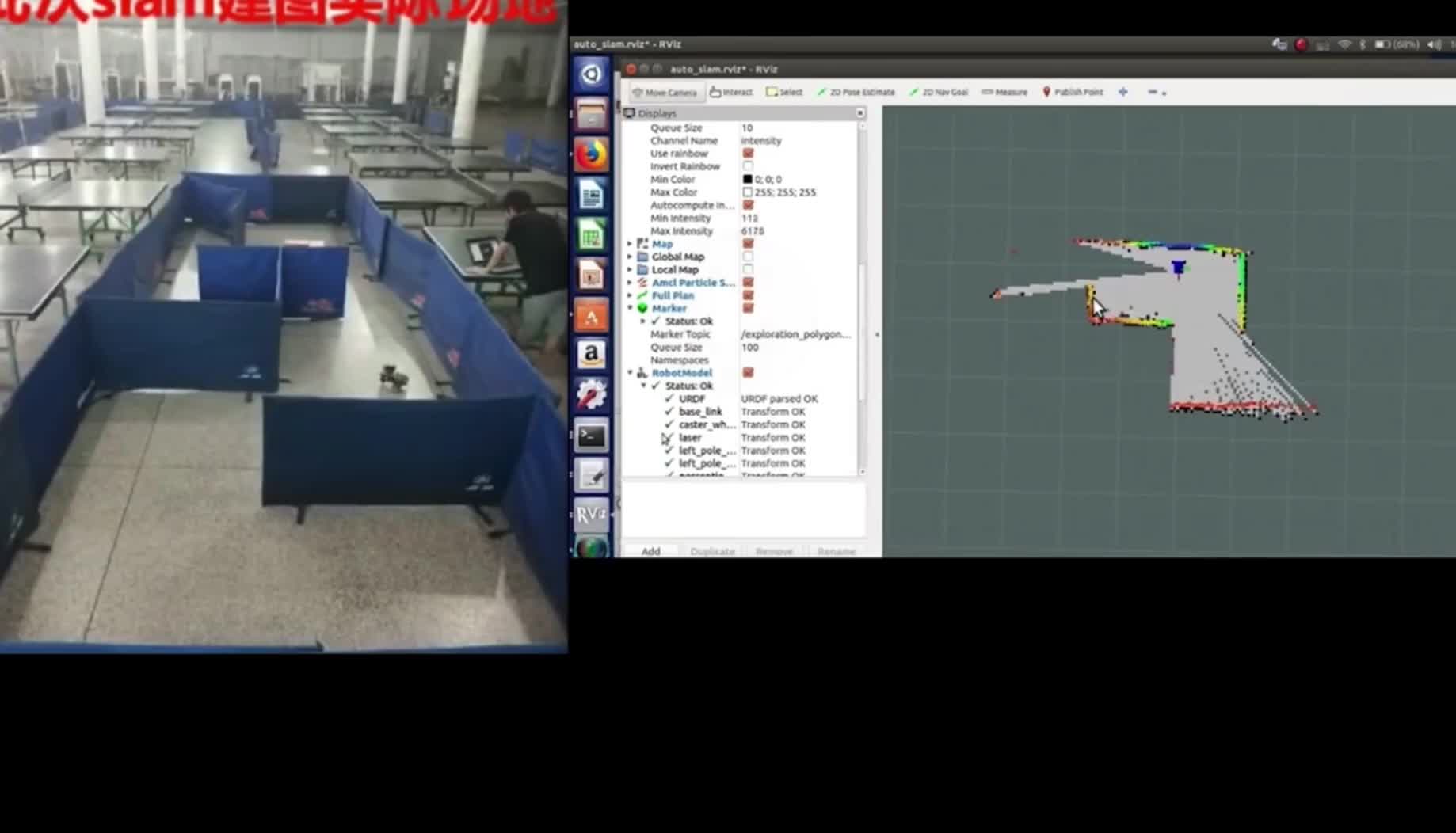Expand Status: Ok under Marker
The height and width of the screenshot is (833, 1456).
643,321
